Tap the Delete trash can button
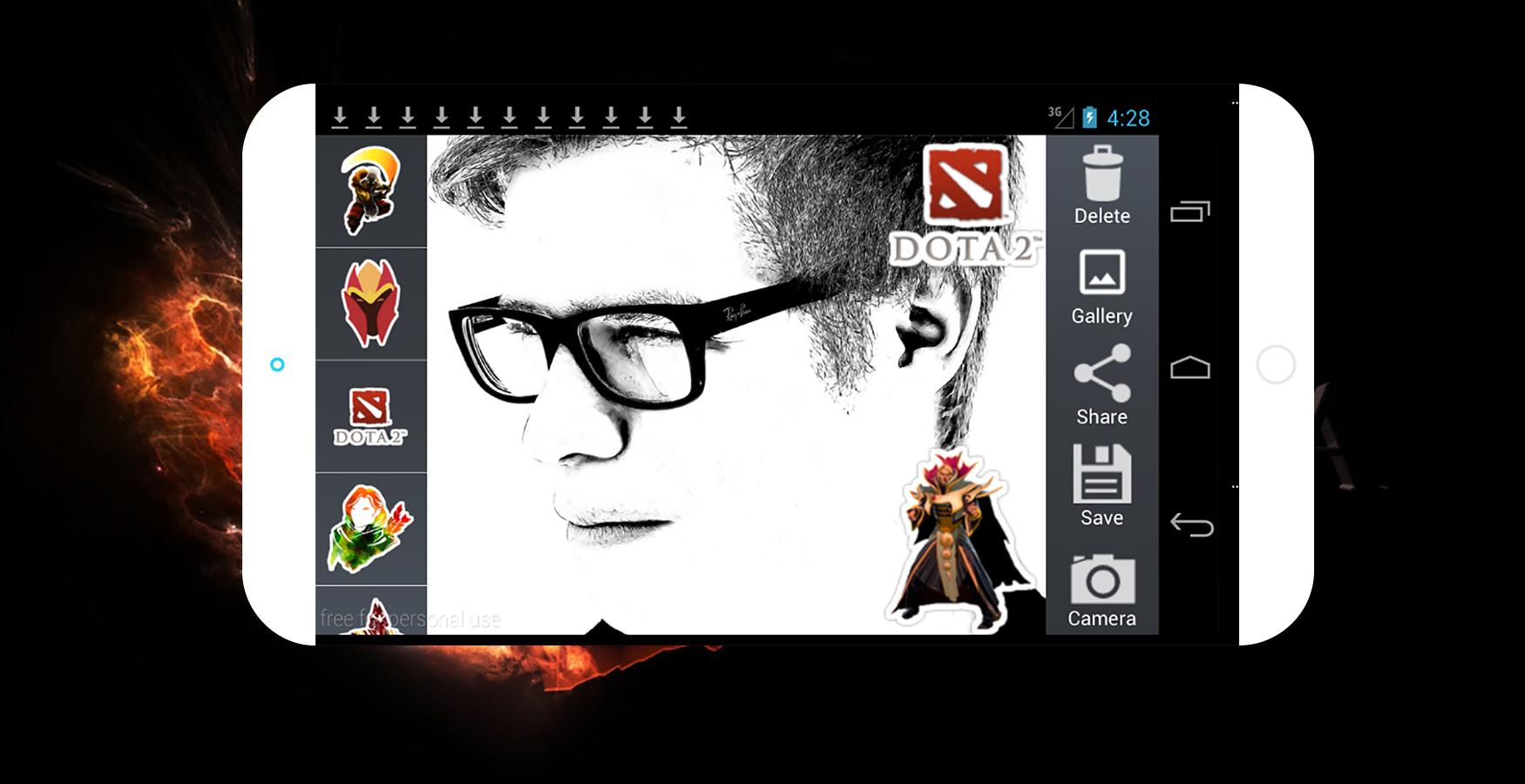The width and height of the screenshot is (1525, 784). pyautogui.click(x=1101, y=186)
